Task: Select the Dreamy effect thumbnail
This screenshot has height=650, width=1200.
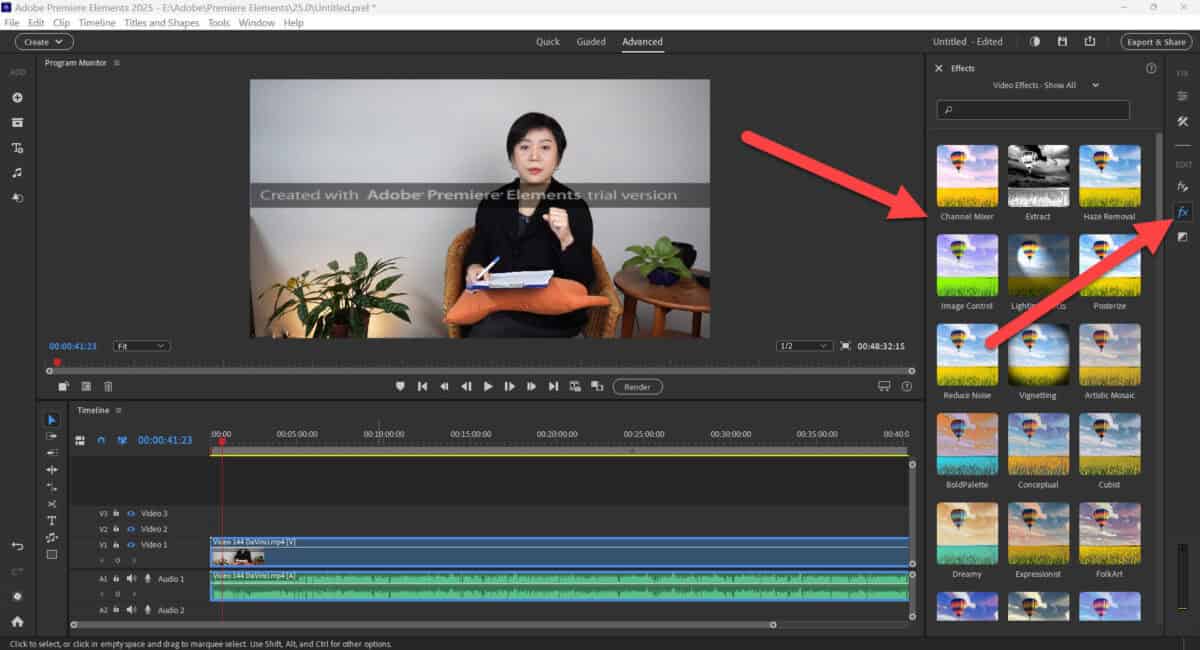Action: click(967, 533)
